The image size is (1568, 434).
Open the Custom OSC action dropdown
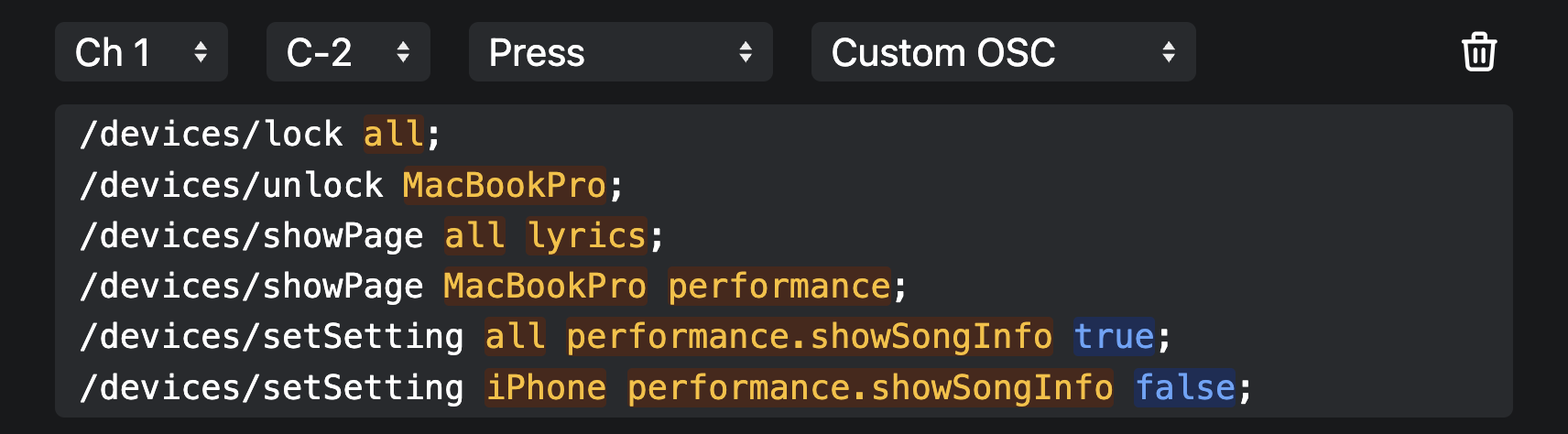[x=1003, y=52]
